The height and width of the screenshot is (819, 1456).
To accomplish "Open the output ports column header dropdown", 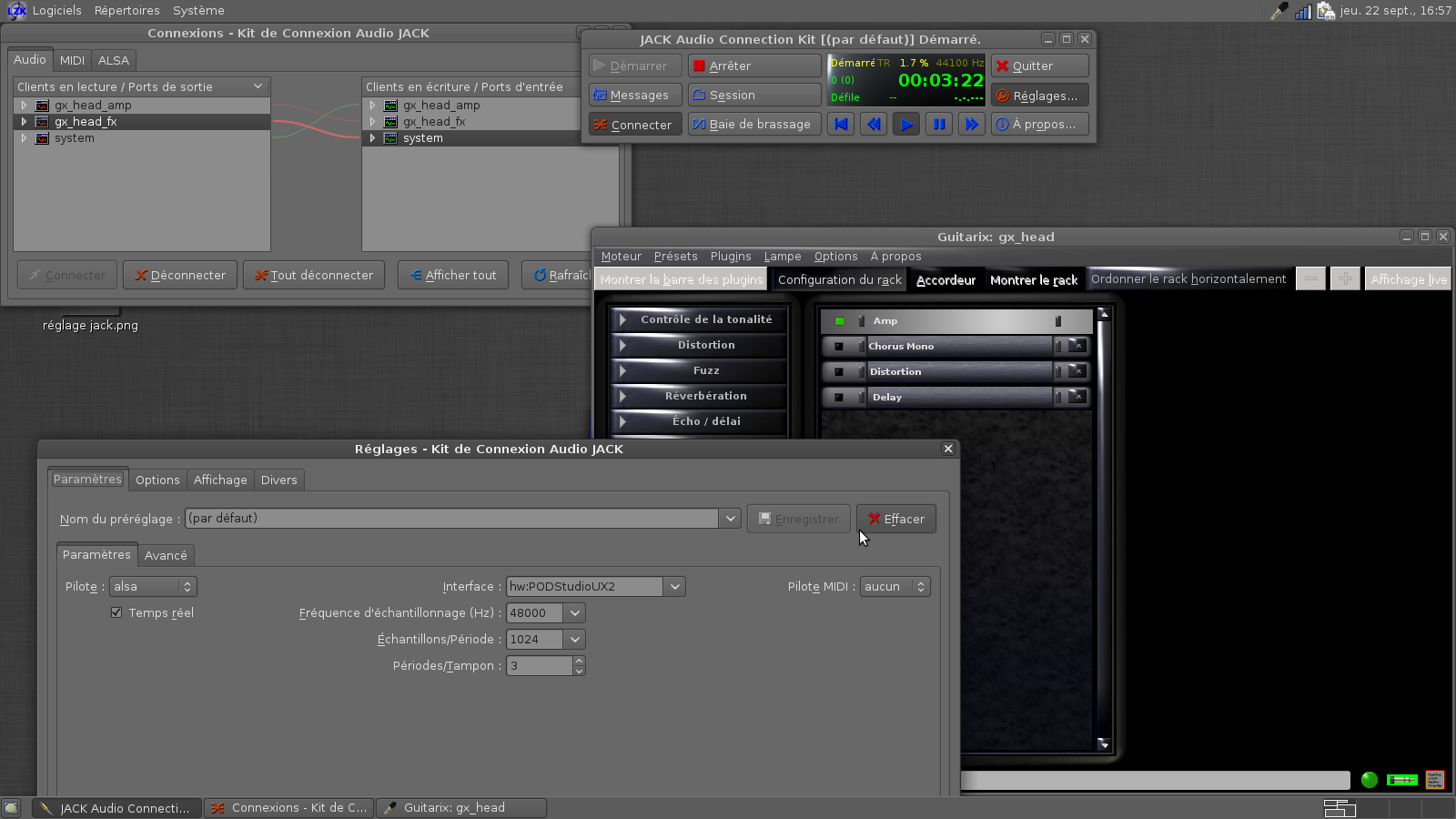I will click(x=258, y=86).
